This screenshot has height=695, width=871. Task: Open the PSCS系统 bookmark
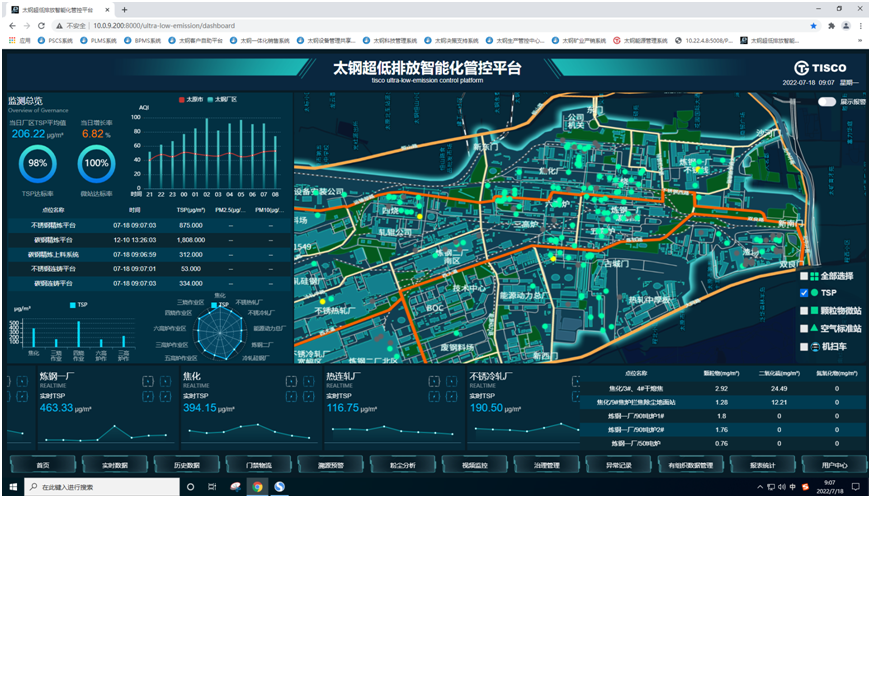[55, 40]
